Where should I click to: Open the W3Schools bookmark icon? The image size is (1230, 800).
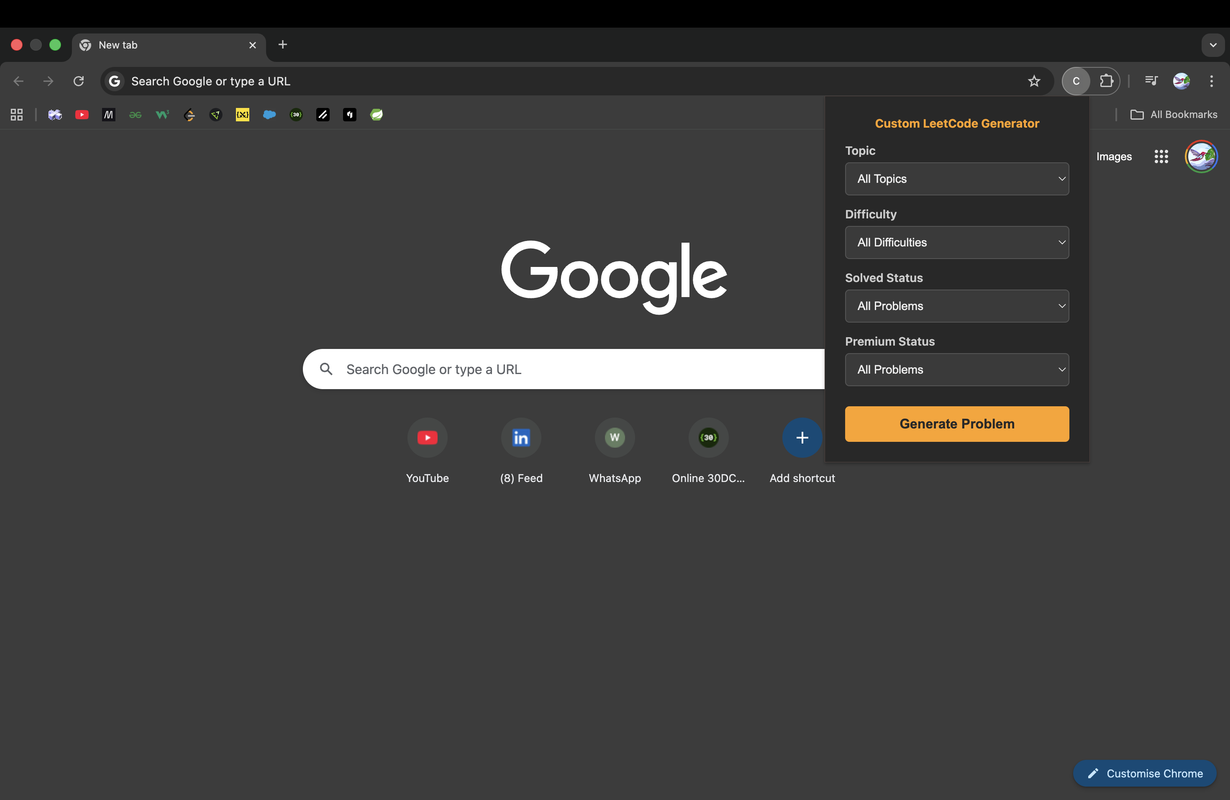tap(162, 115)
